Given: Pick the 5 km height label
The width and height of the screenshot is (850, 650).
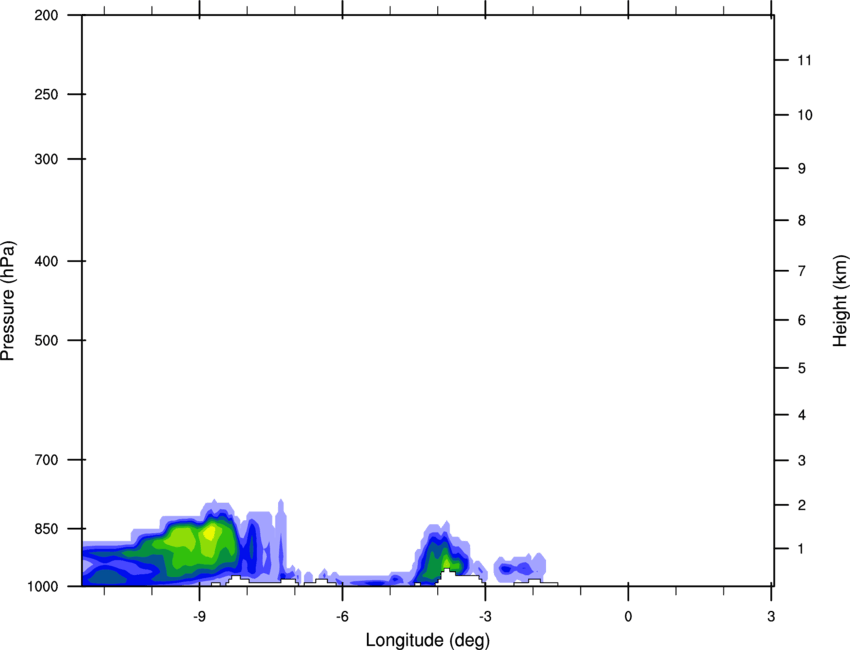Looking at the screenshot, I should (801, 368).
